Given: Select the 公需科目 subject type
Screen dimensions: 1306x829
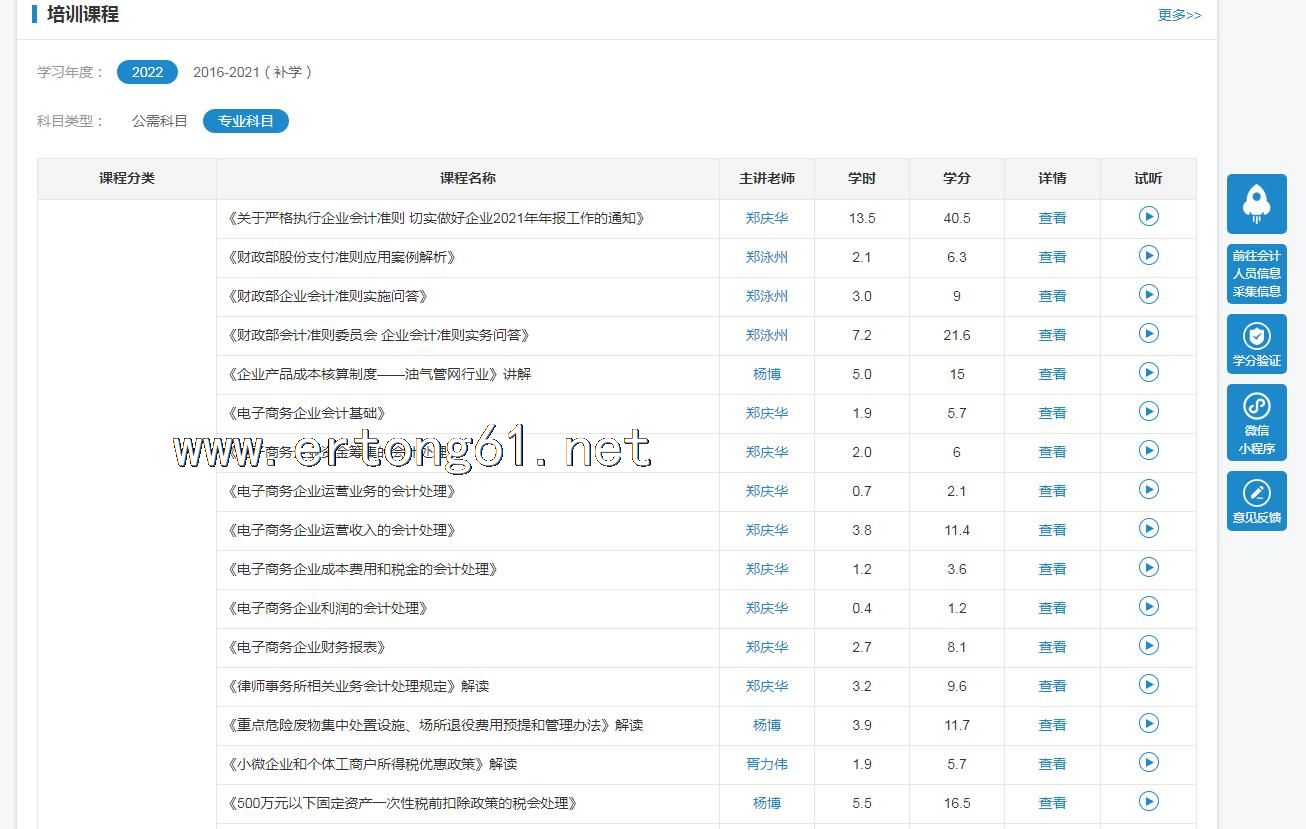Looking at the screenshot, I should pos(159,121).
